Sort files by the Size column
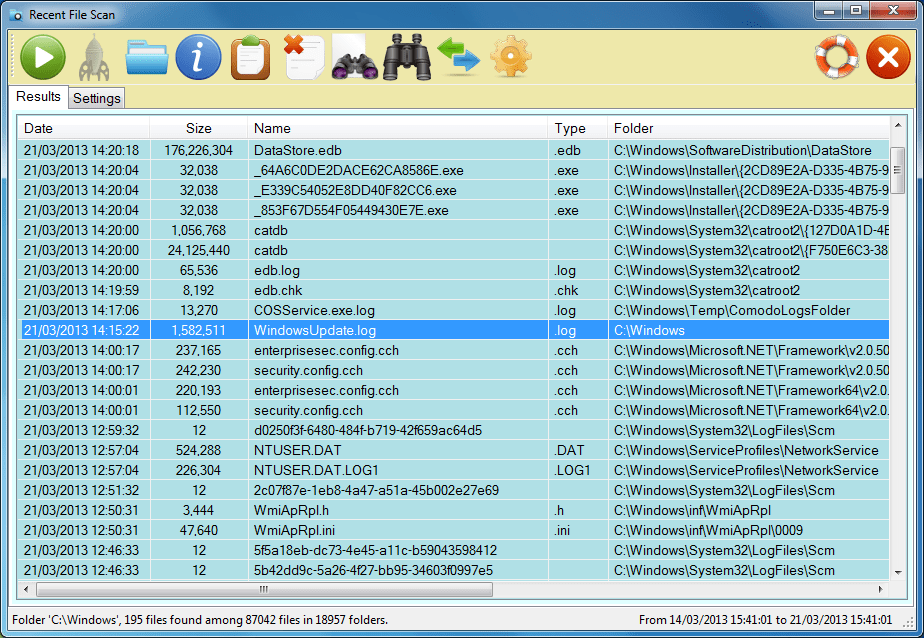 197,128
